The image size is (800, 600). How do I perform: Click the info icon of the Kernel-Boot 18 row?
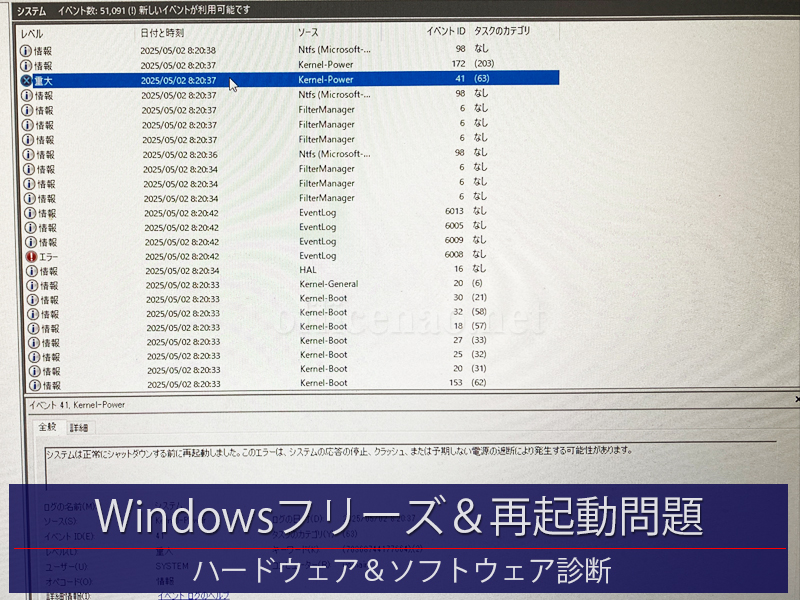tap(34, 328)
